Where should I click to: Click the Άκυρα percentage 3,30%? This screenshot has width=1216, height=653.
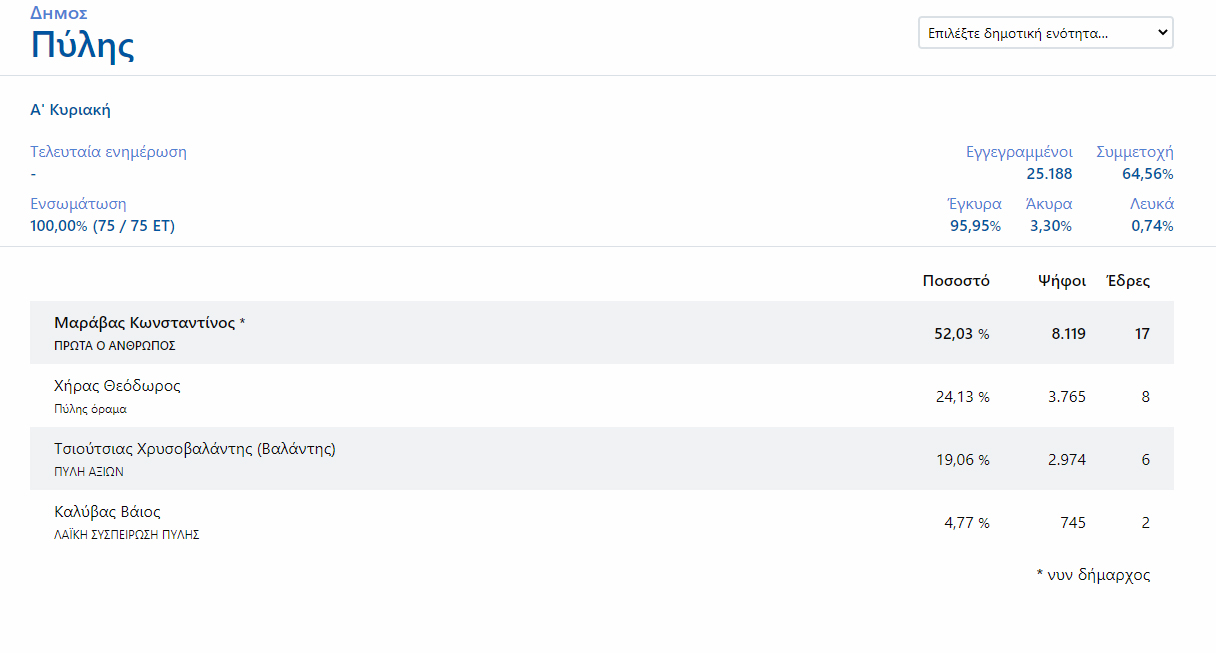coord(1051,226)
